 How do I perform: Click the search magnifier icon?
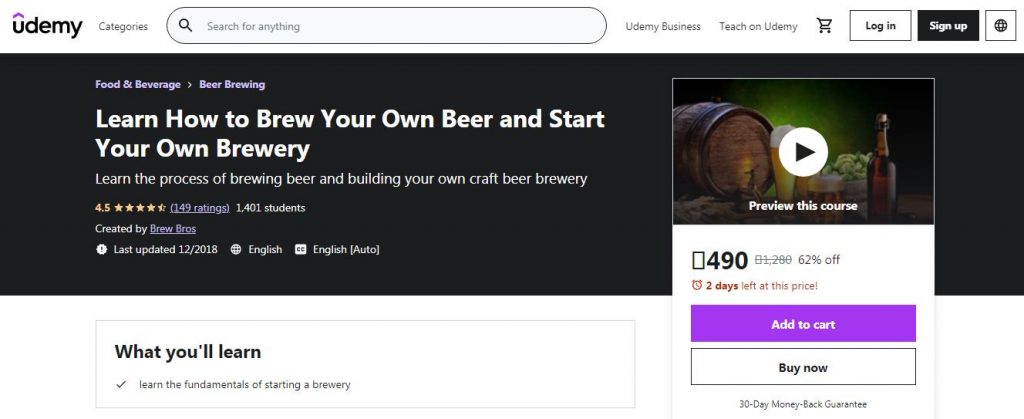pyautogui.click(x=186, y=26)
